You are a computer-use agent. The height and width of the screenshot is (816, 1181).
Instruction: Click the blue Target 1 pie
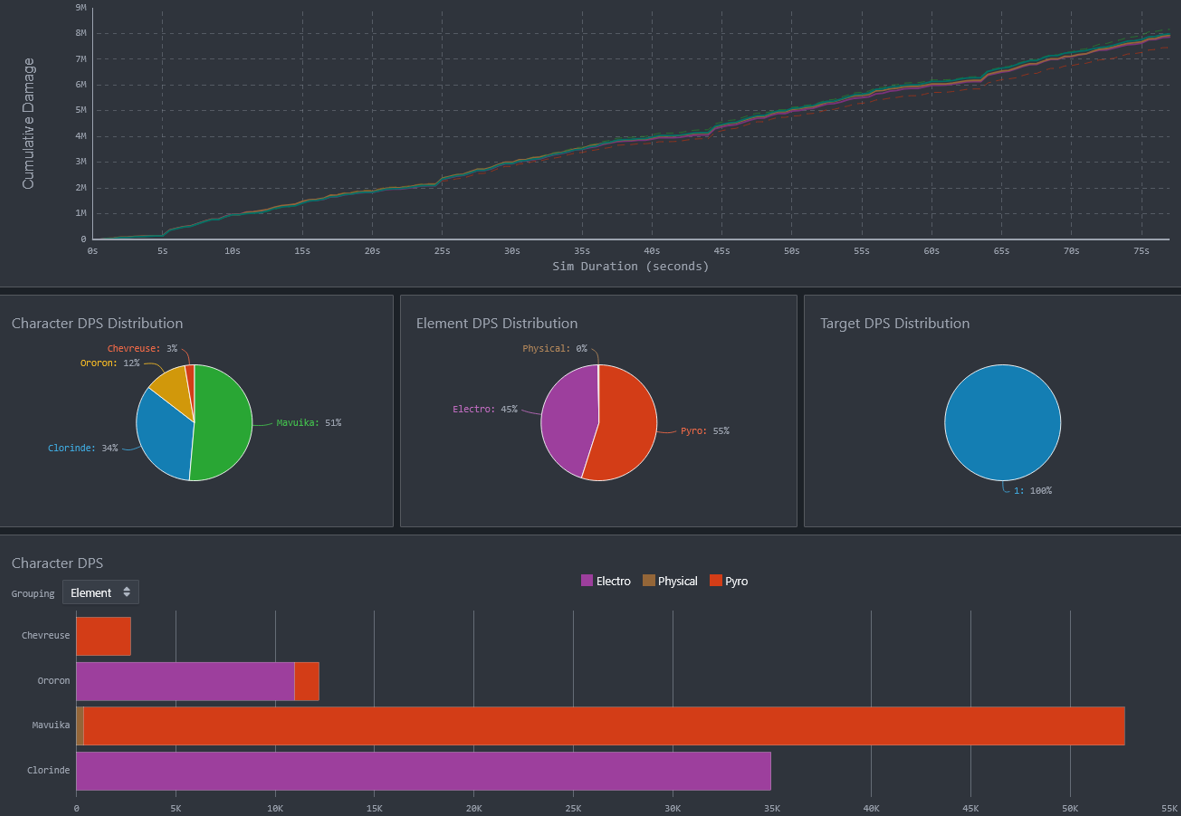click(1002, 423)
